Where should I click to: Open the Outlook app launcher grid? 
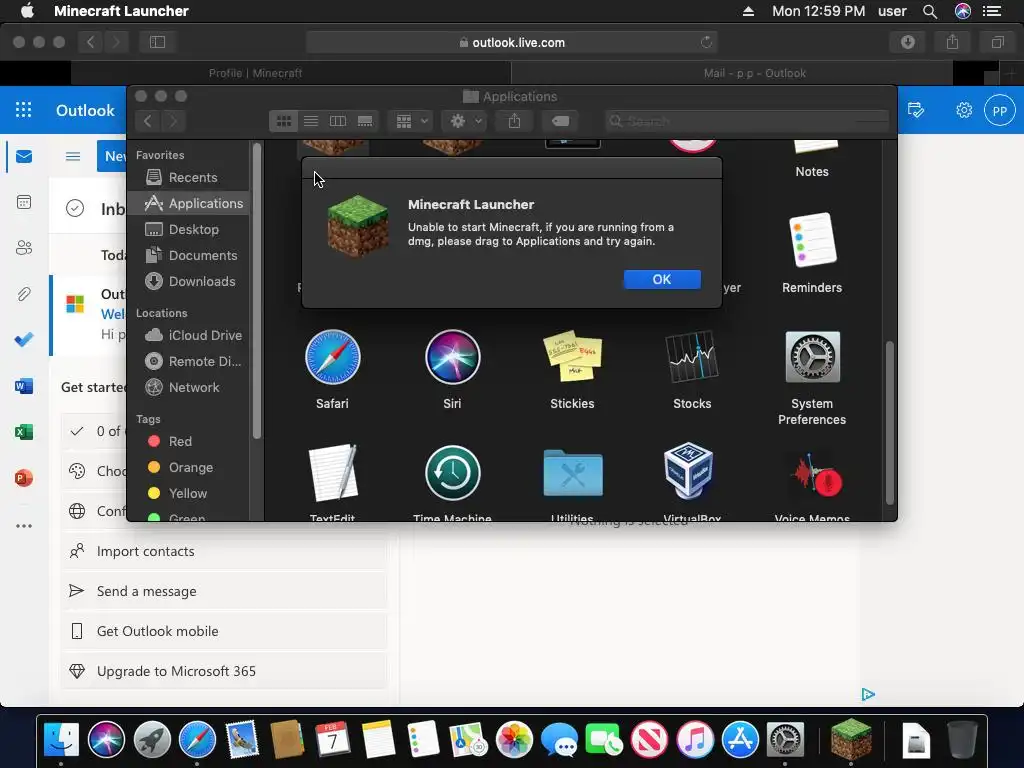[24, 110]
